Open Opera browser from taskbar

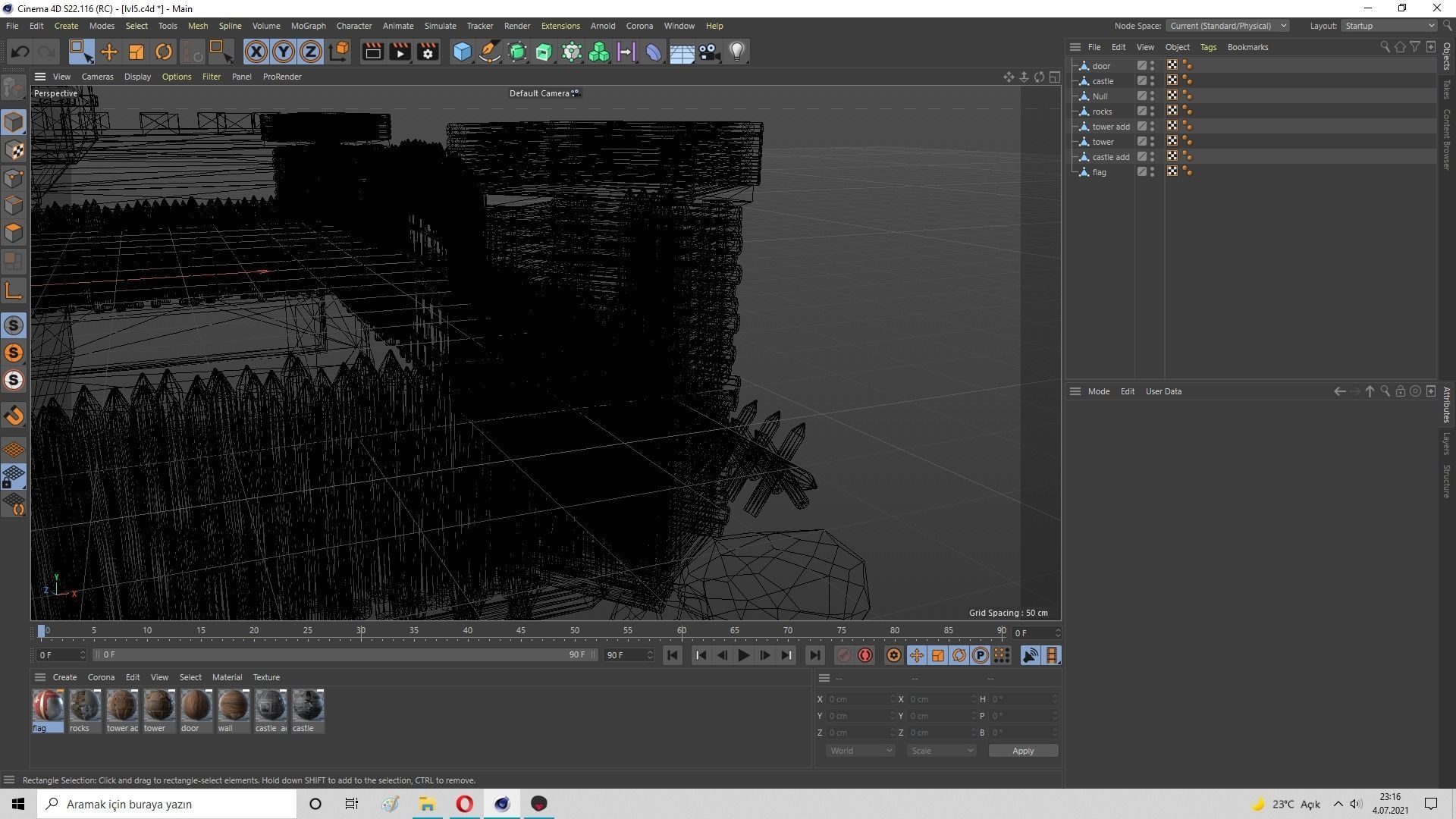point(465,804)
